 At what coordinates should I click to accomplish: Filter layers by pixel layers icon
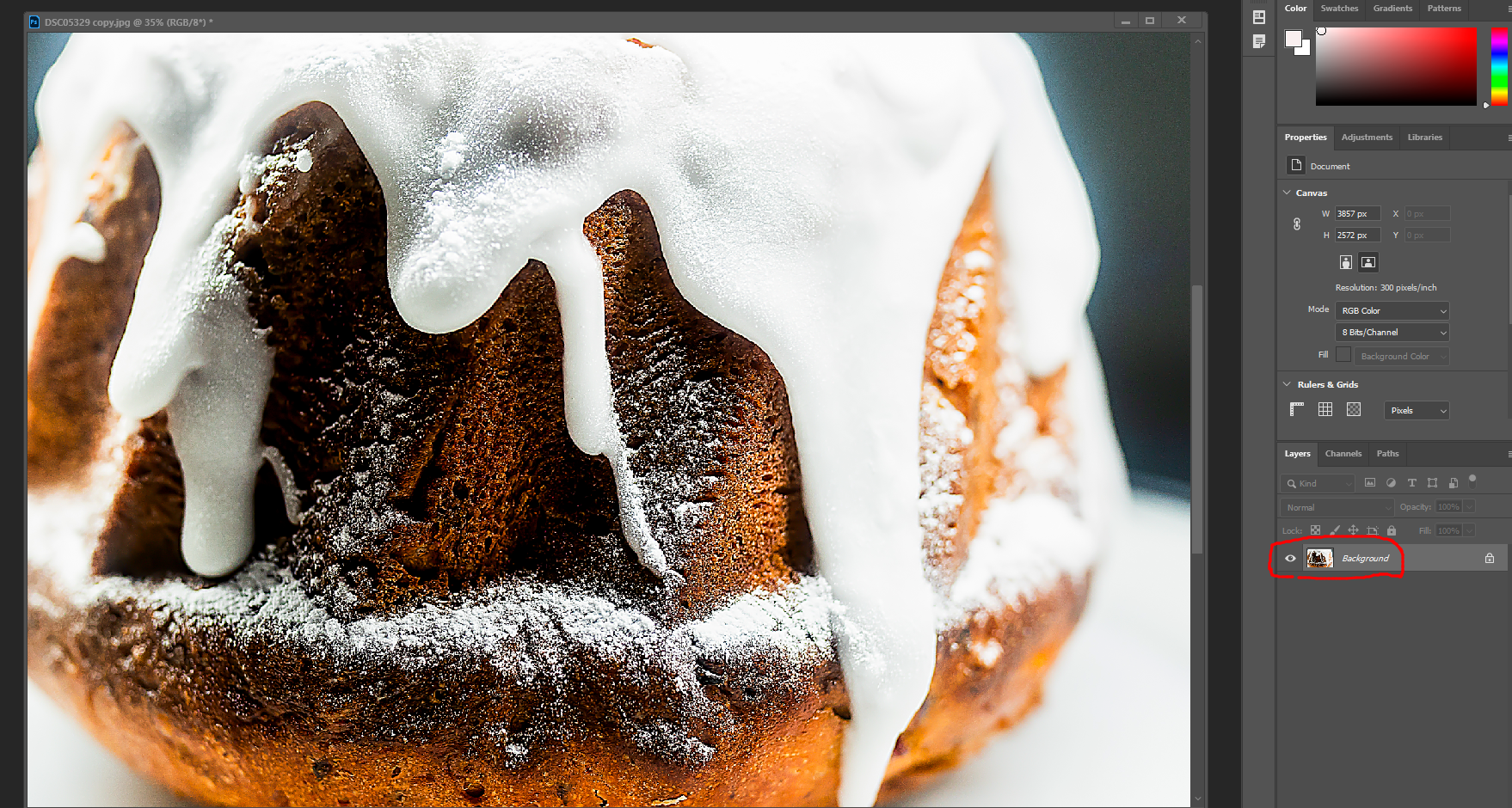point(1370,483)
